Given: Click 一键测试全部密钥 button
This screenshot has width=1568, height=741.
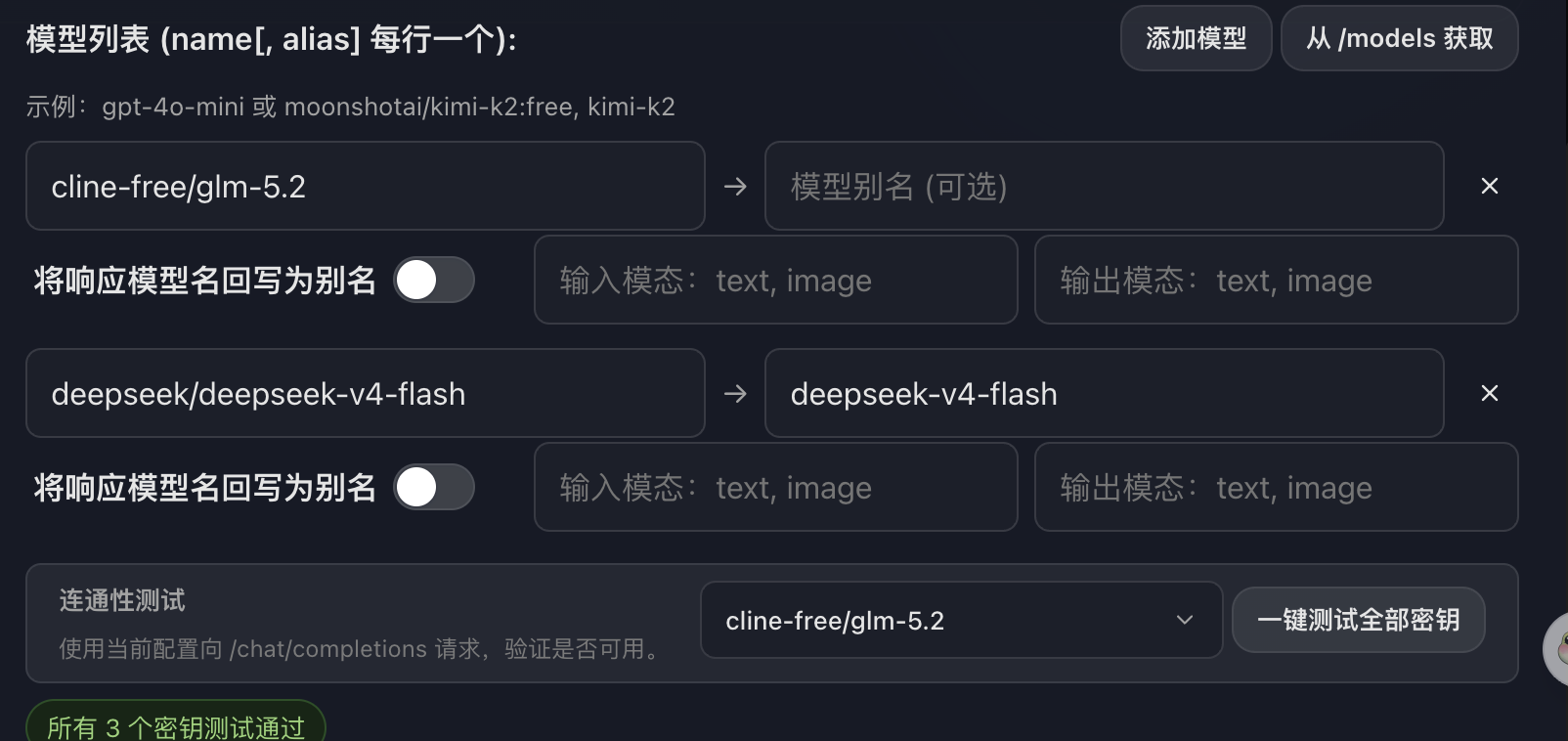Looking at the screenshot, I should pyautogui.click(x=1358, y=620).
